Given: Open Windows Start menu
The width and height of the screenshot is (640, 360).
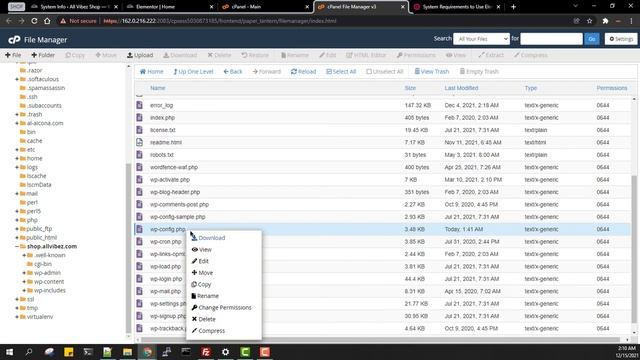Looking at the screenshot, I should pos(9,352).
